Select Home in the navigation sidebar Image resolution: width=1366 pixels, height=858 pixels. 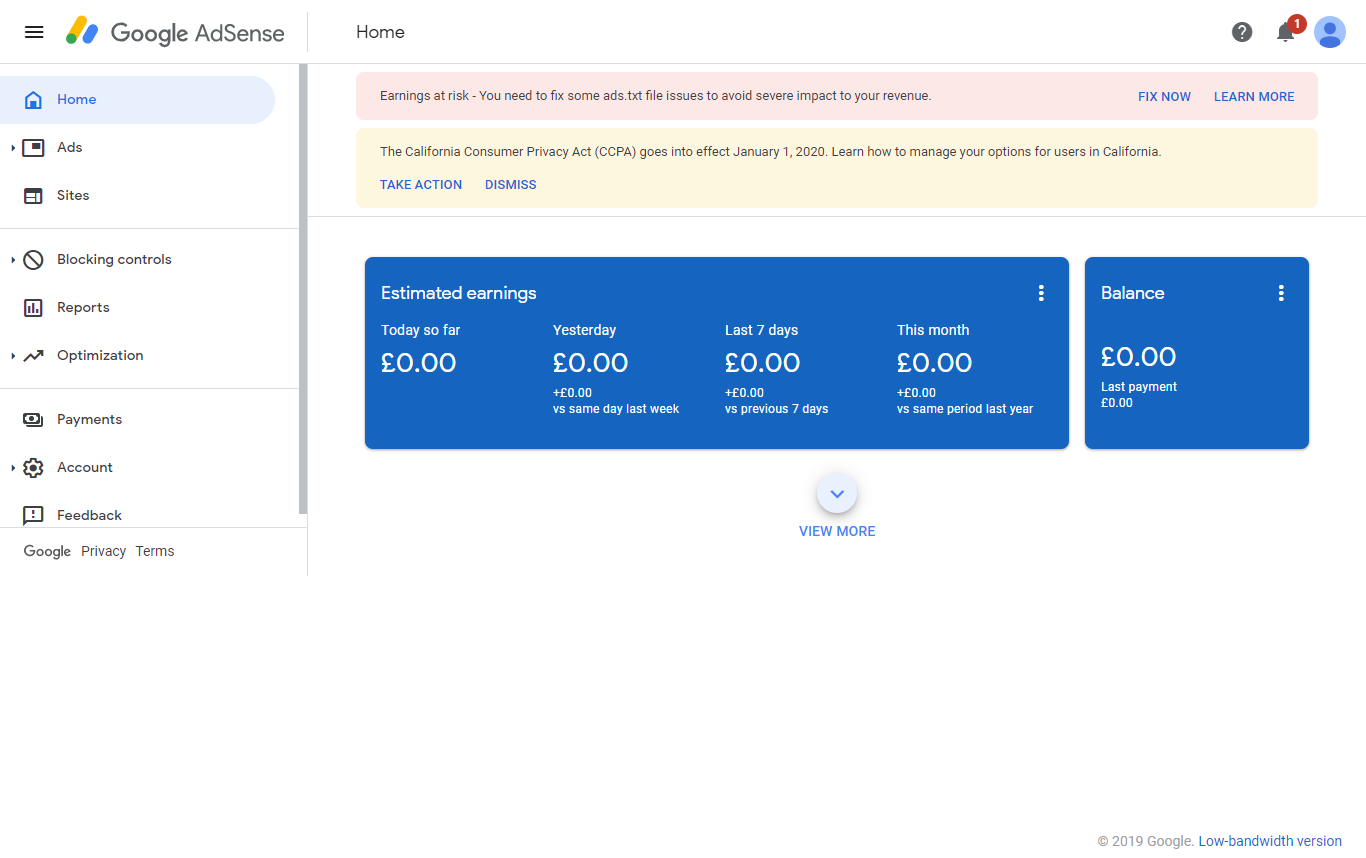77,100
